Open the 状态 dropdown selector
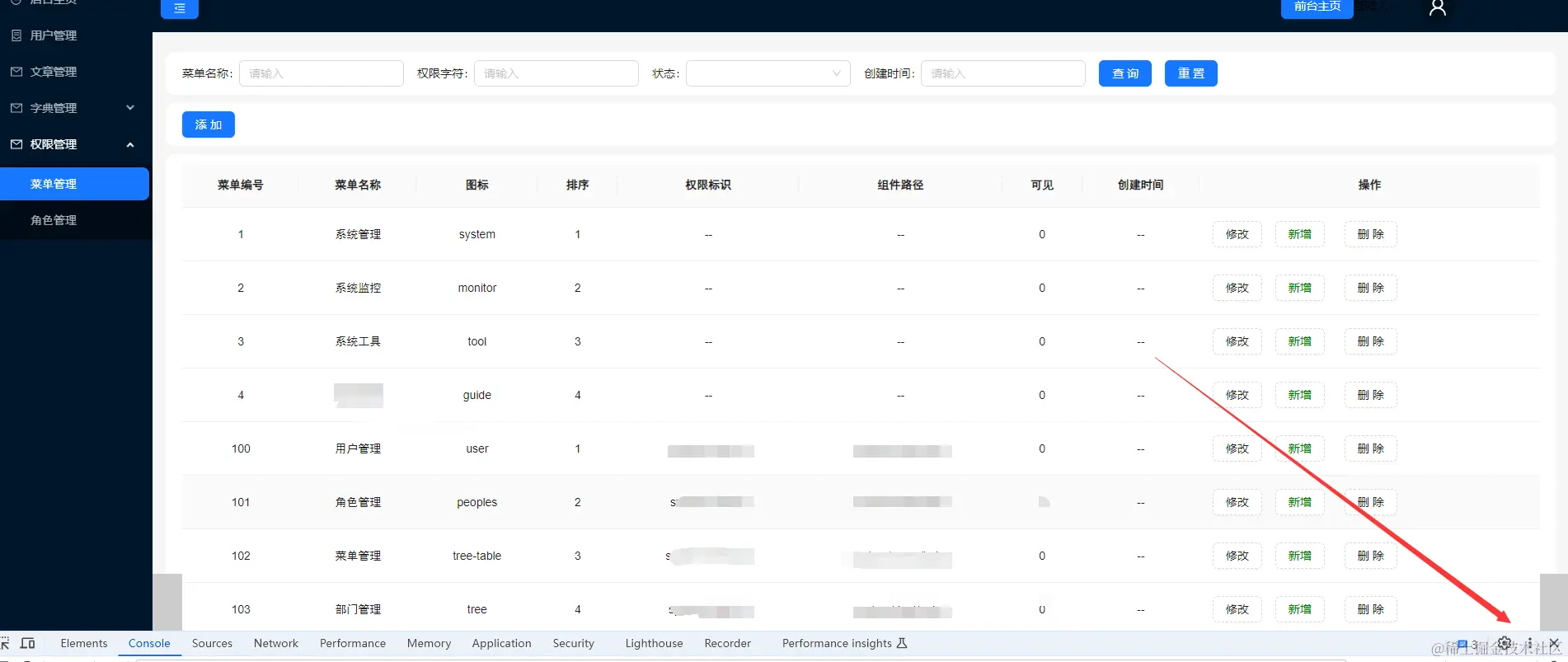 [x=768, y=73]
